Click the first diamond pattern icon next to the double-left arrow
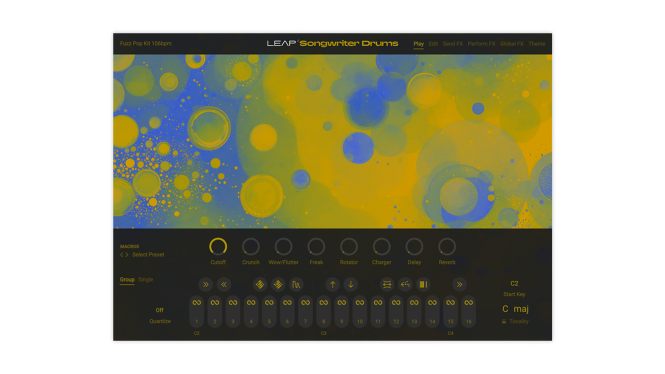Image resolution: width=665 pixels, height=374 pixels. pyautogui.click(x=260, y=285)
